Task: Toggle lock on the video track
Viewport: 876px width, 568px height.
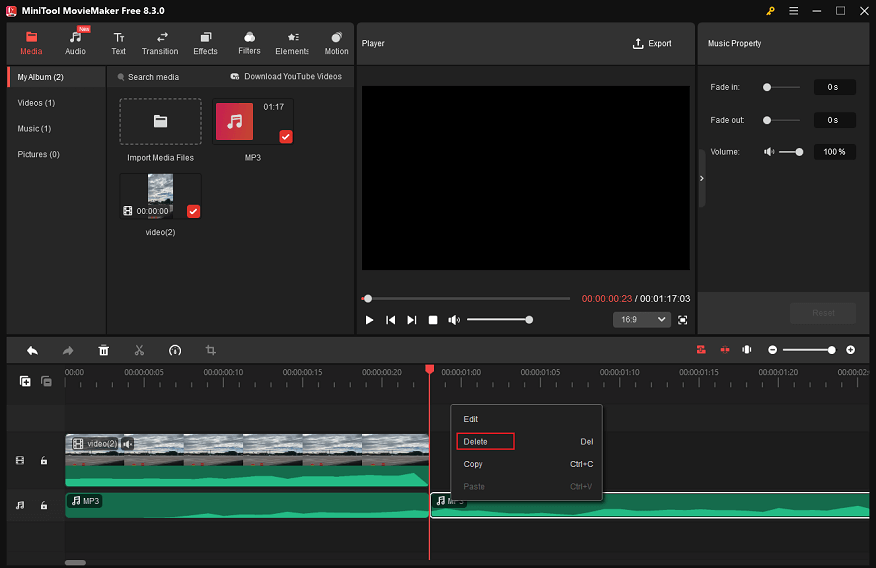Action: 44,461
